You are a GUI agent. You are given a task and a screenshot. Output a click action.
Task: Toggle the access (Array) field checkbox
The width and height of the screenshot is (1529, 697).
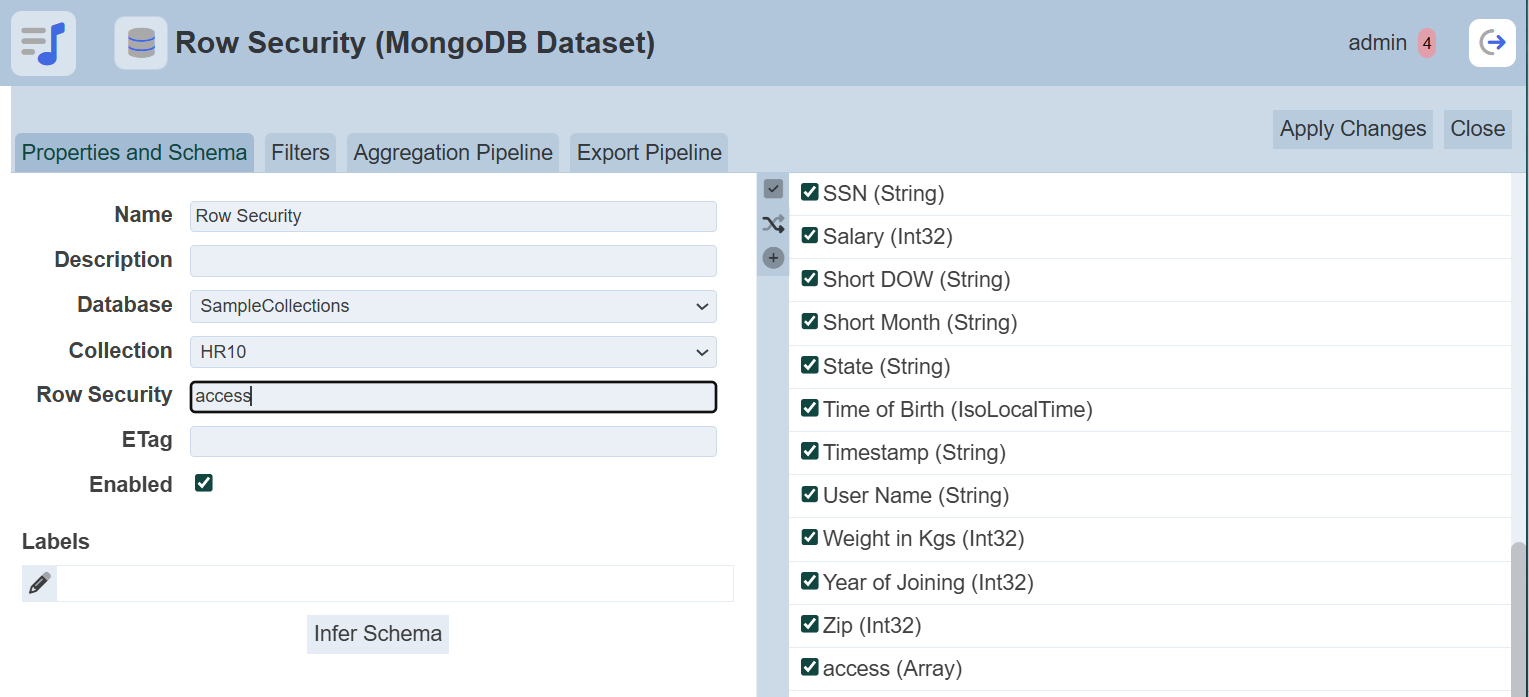810,667
